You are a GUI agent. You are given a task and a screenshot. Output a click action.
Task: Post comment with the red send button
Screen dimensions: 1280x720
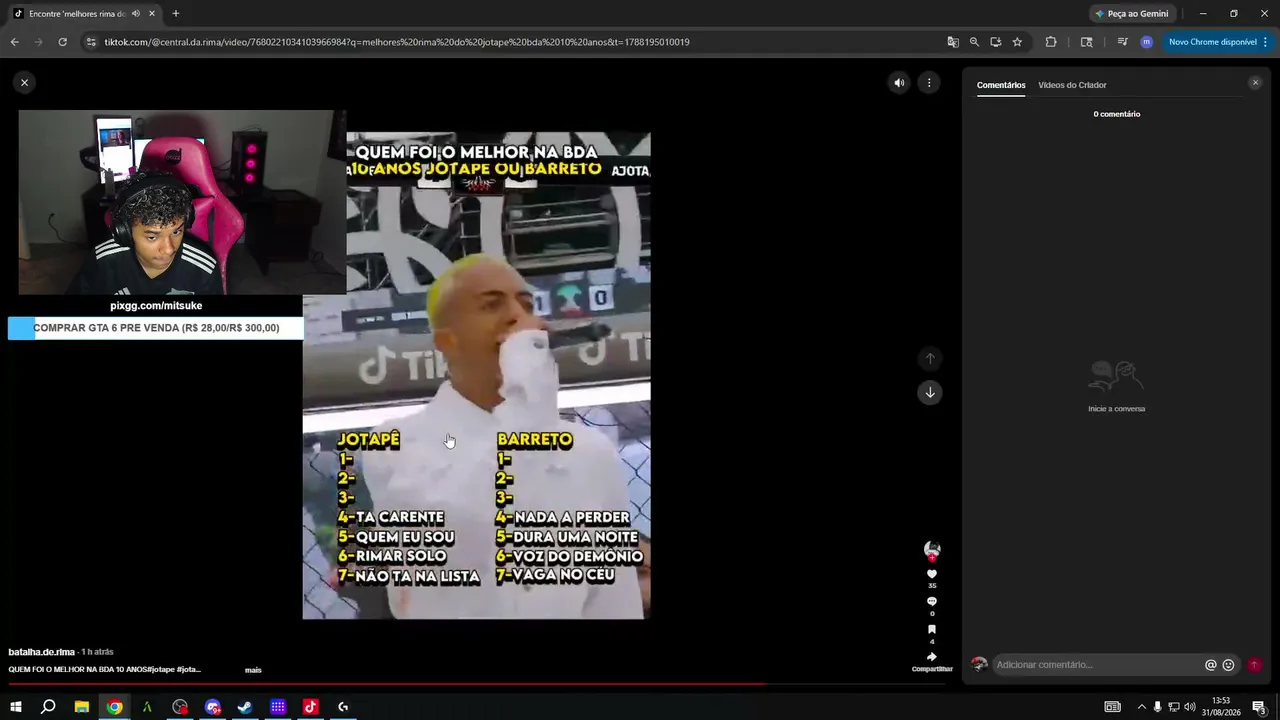click(1254, 665)
